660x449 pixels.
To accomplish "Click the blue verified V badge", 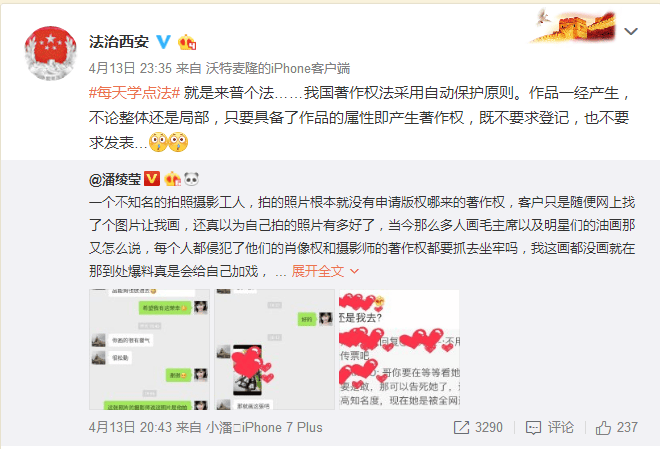I will 163,42.
